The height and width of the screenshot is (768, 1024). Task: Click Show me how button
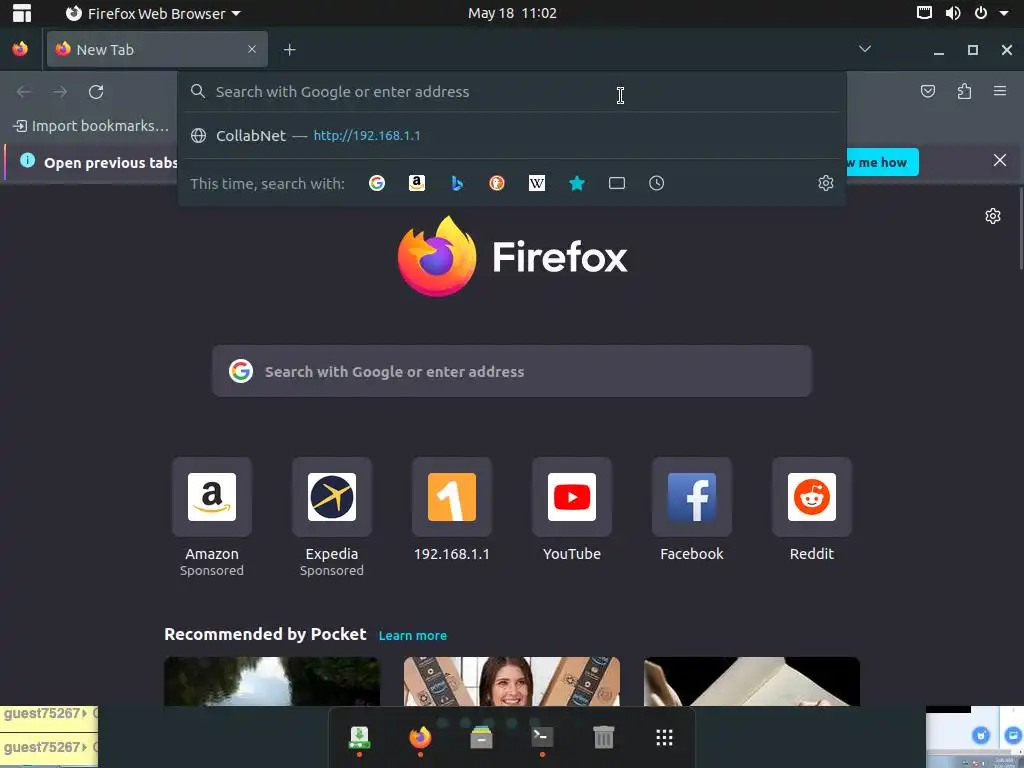pos(882,162)
